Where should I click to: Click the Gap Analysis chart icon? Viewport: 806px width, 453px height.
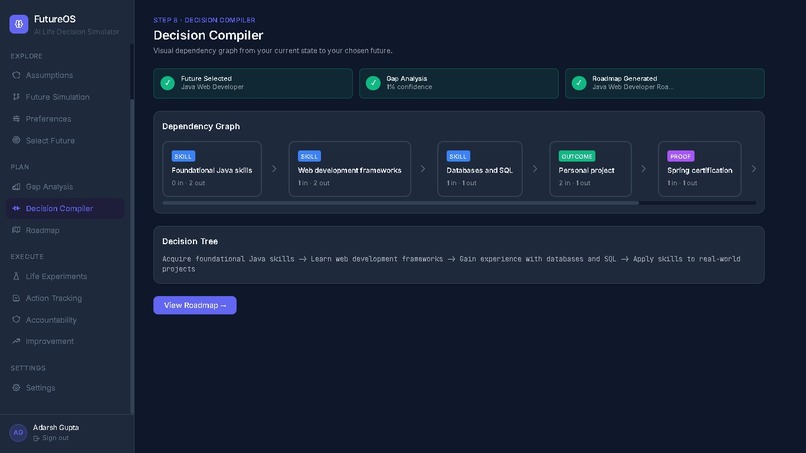pyautogui.click(x=16, y=187)
